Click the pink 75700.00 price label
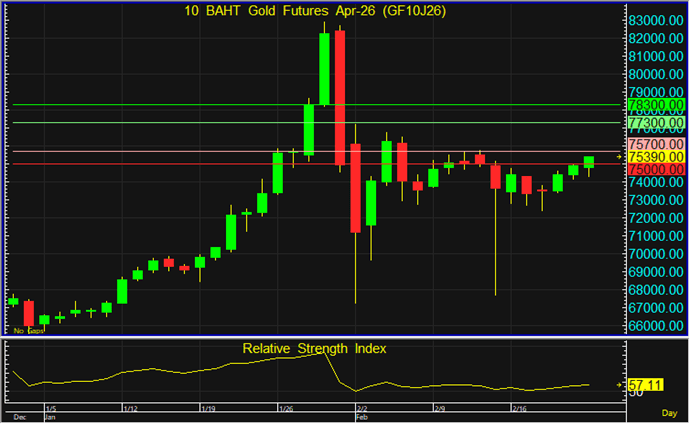The image size is (690, 424). coord(655,144)
